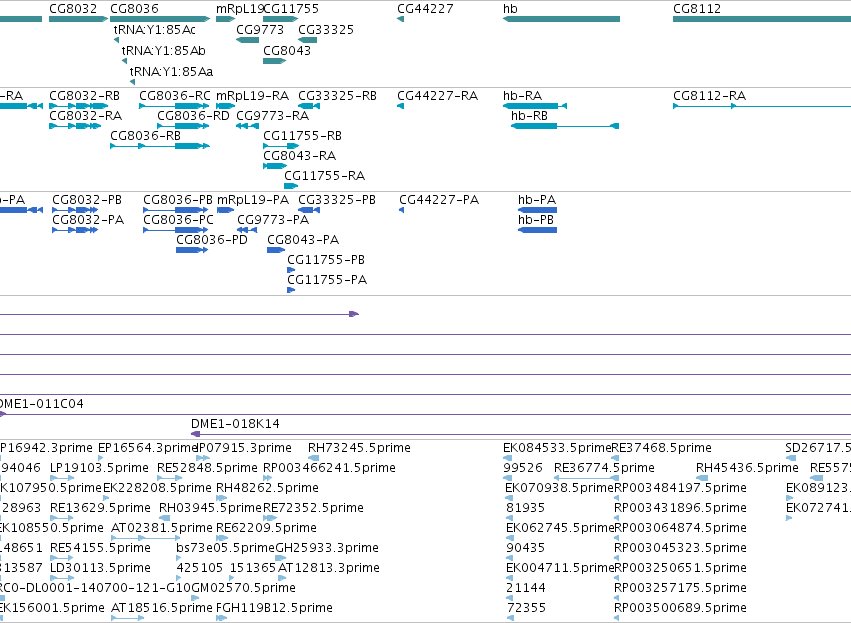Select the DME1-011C04 BAC clone label

point(41,404)
